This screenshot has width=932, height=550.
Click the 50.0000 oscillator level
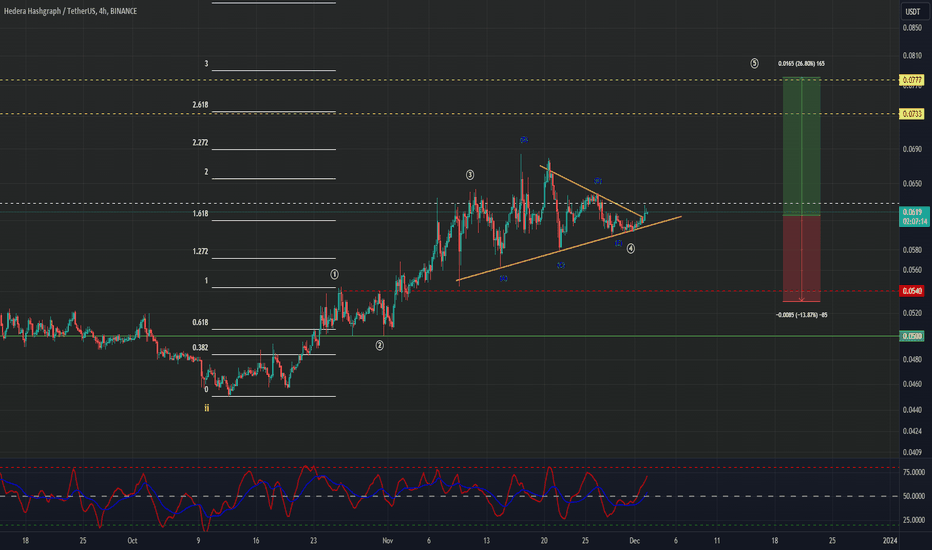pyautogui.click(x=914, y=496)
